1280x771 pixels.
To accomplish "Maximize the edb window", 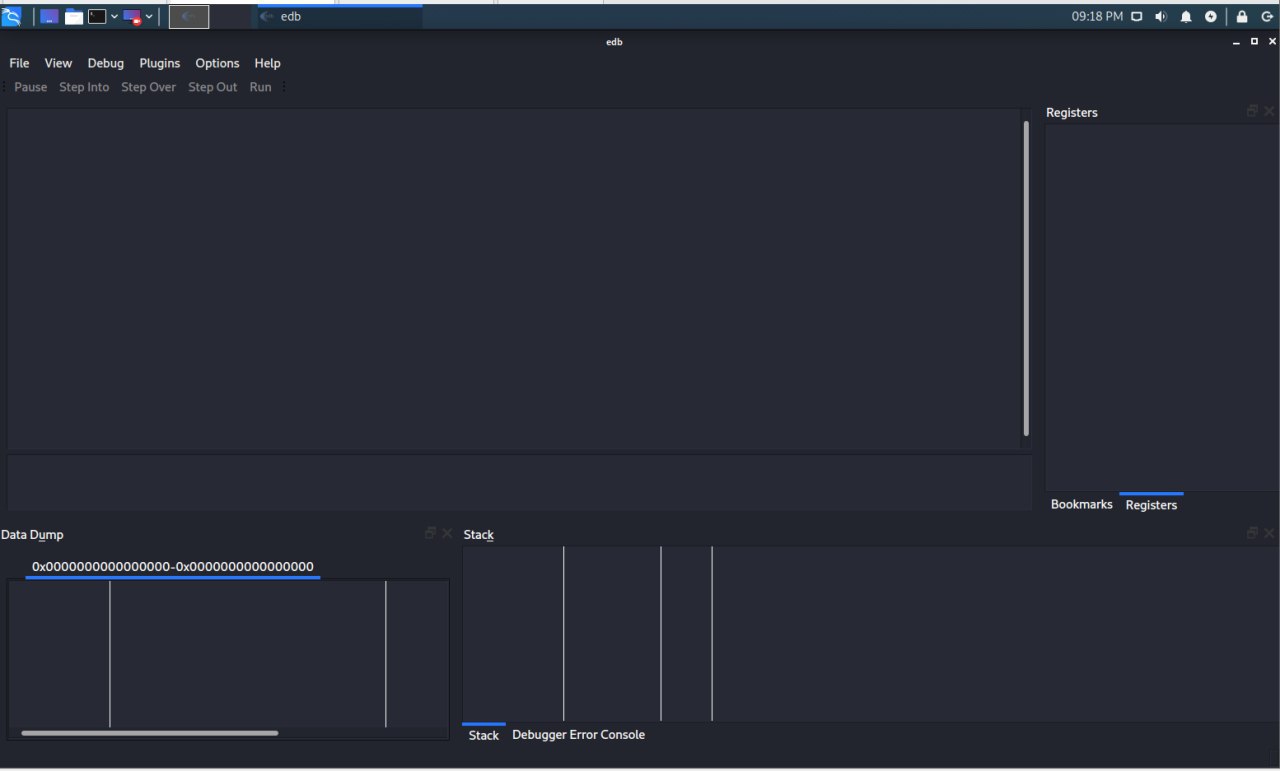I will [1254, 42].
